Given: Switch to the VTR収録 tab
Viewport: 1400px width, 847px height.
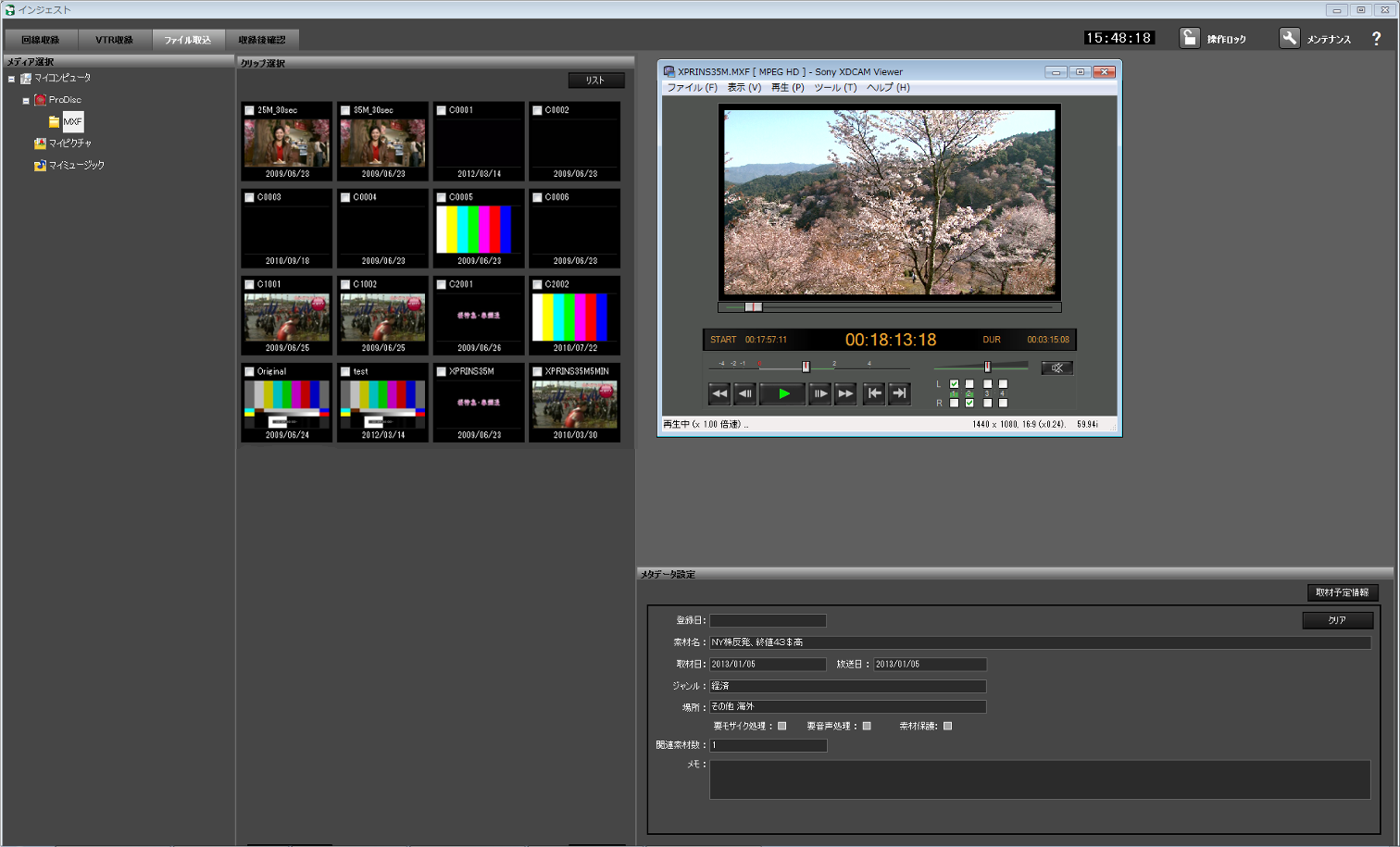Looking at the screenshot, I should 114,40.
